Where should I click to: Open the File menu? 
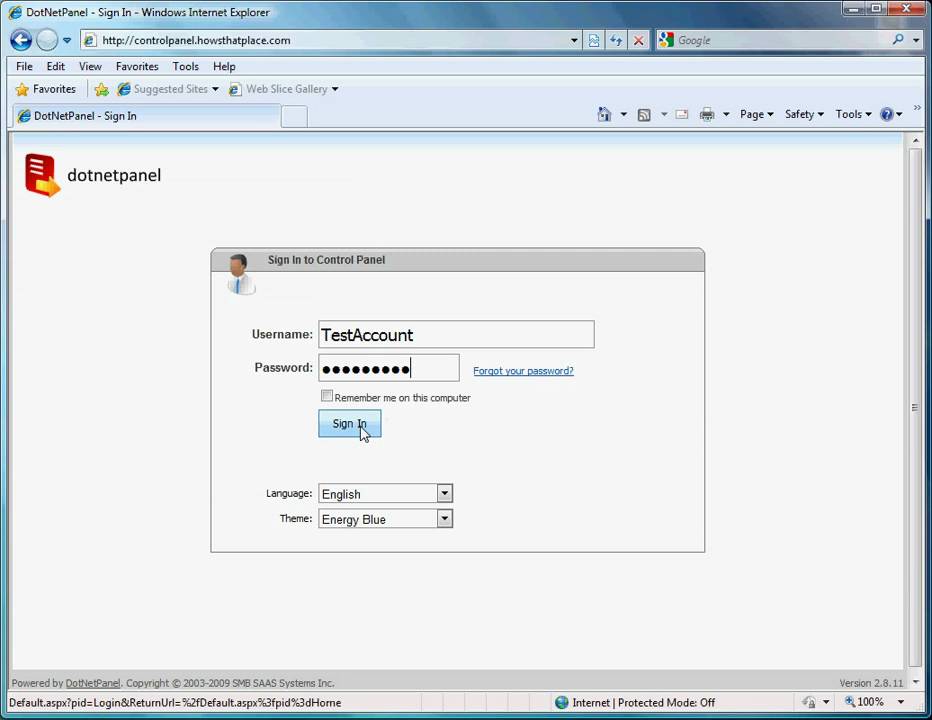[24, 66]
